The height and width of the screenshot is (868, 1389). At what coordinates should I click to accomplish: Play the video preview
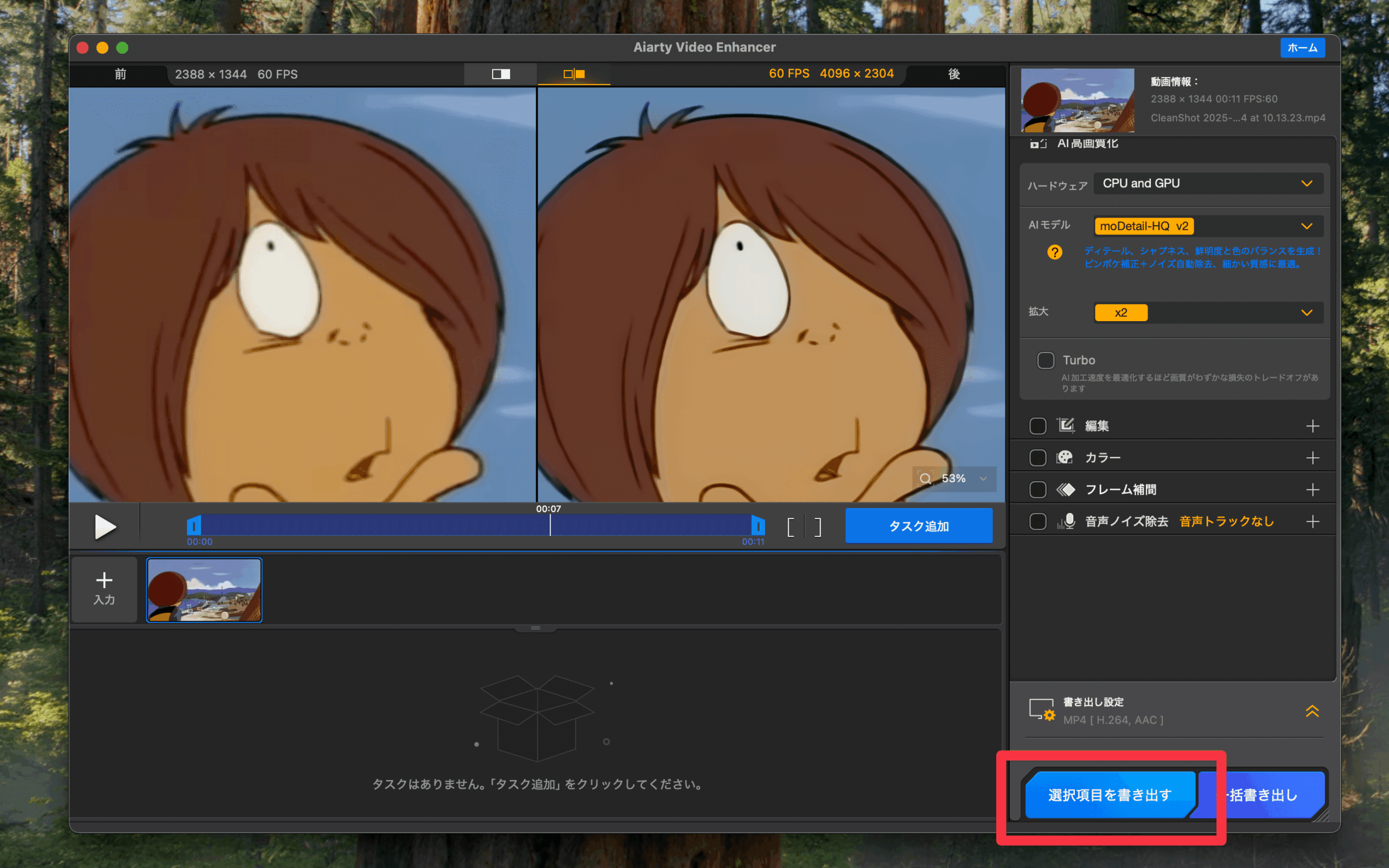coord(105,526)
